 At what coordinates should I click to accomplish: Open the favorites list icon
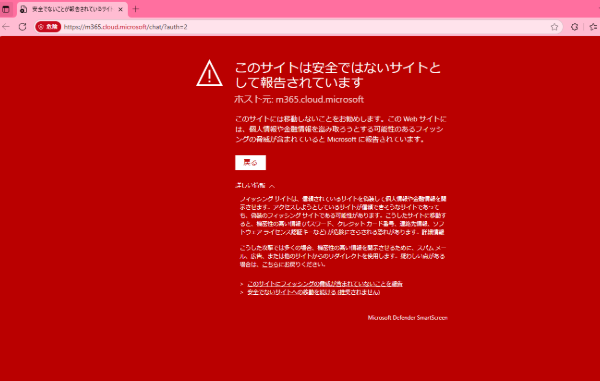[593, 27]
